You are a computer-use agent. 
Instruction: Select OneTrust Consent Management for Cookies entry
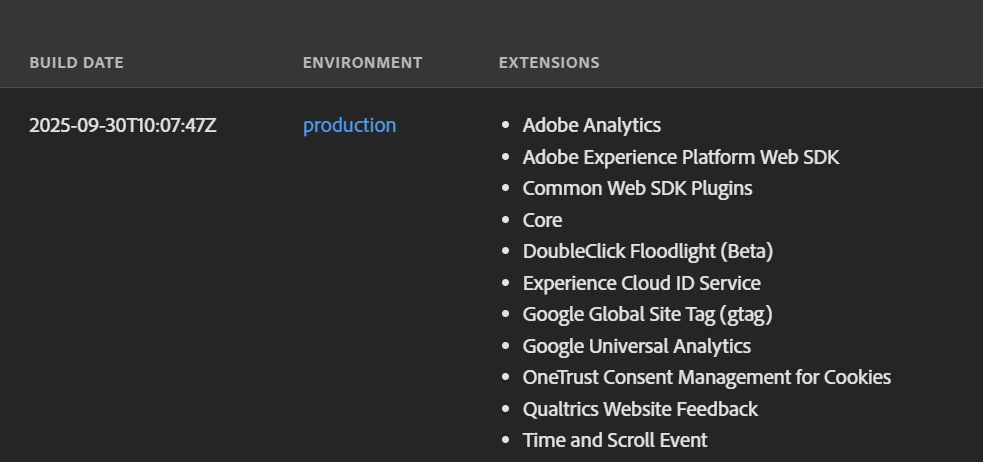tap(707, 377)
